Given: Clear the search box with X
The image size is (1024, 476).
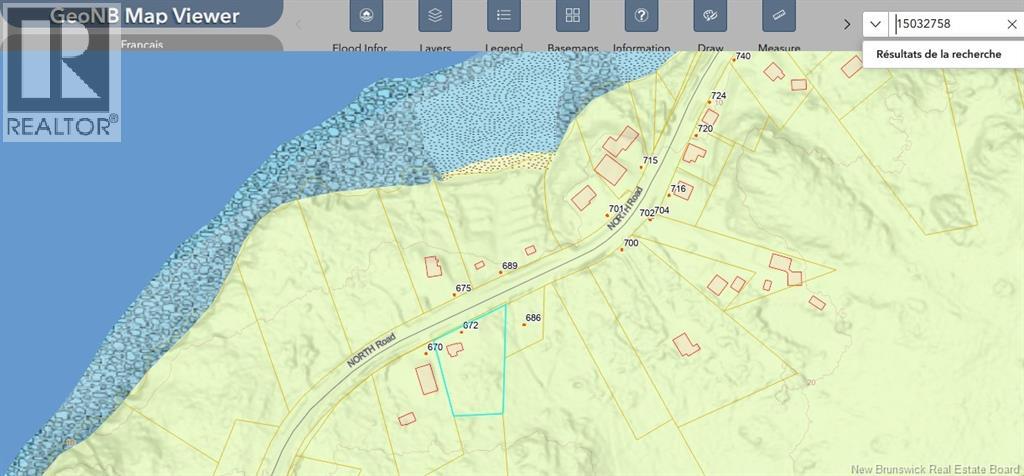Looking at the screenshot, I should [x=1011, y=25].
